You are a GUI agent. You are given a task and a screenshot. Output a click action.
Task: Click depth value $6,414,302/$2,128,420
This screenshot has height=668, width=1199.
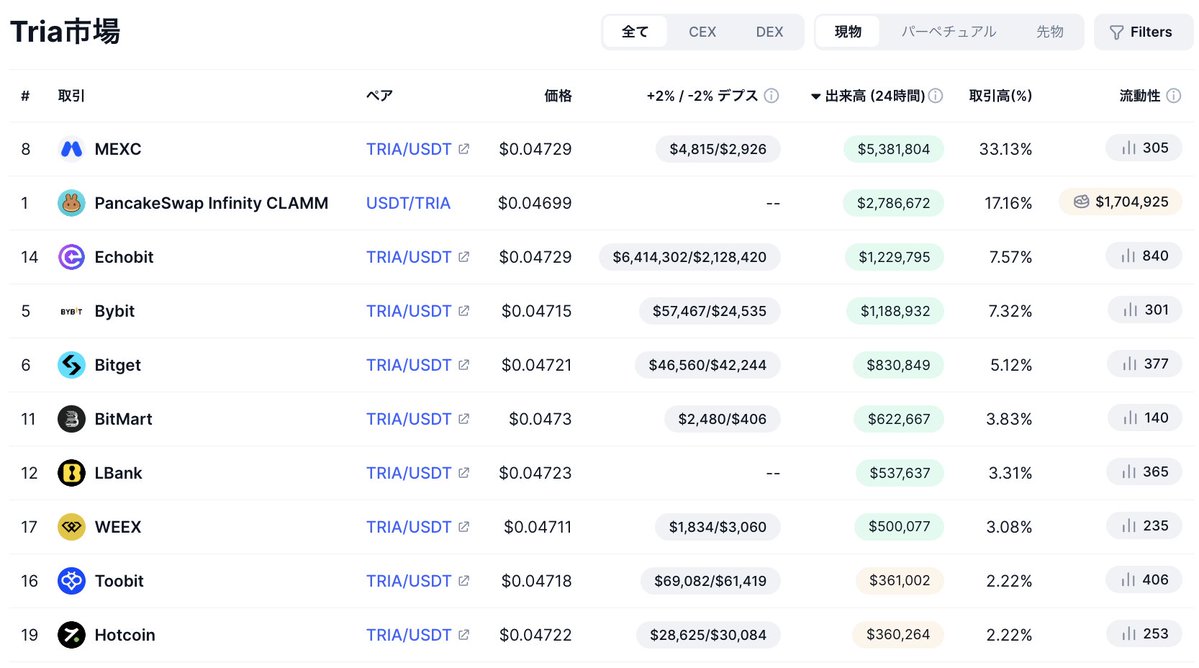coord(689,257)
